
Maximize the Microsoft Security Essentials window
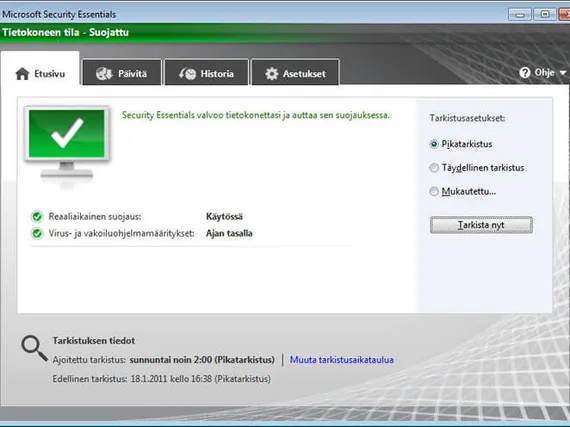[545, 14]
